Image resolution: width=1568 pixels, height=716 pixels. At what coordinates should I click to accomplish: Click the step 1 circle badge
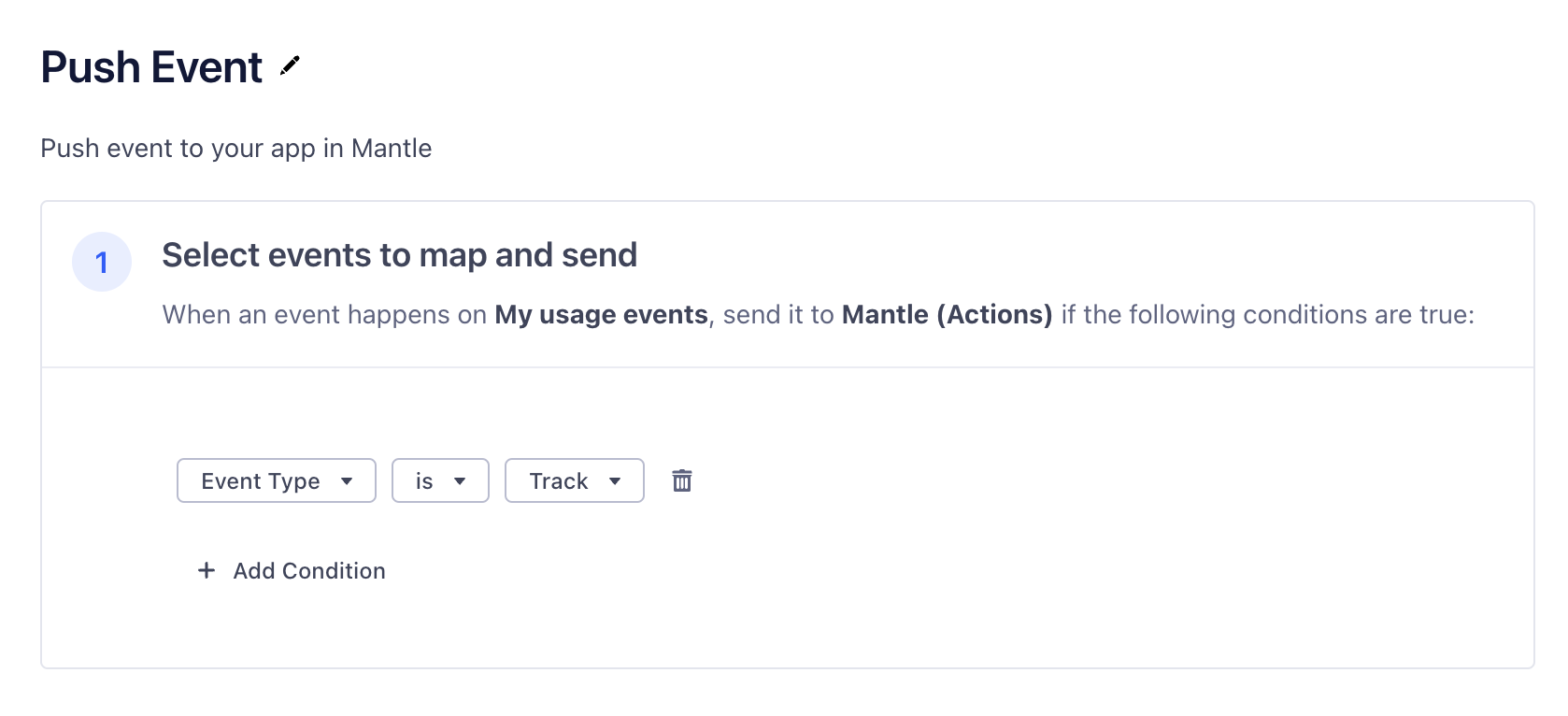pos(102,262)
